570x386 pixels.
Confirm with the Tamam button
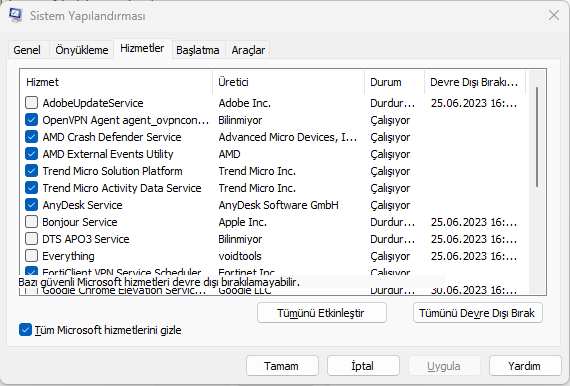pyautogui.click(x=282, y=366)
